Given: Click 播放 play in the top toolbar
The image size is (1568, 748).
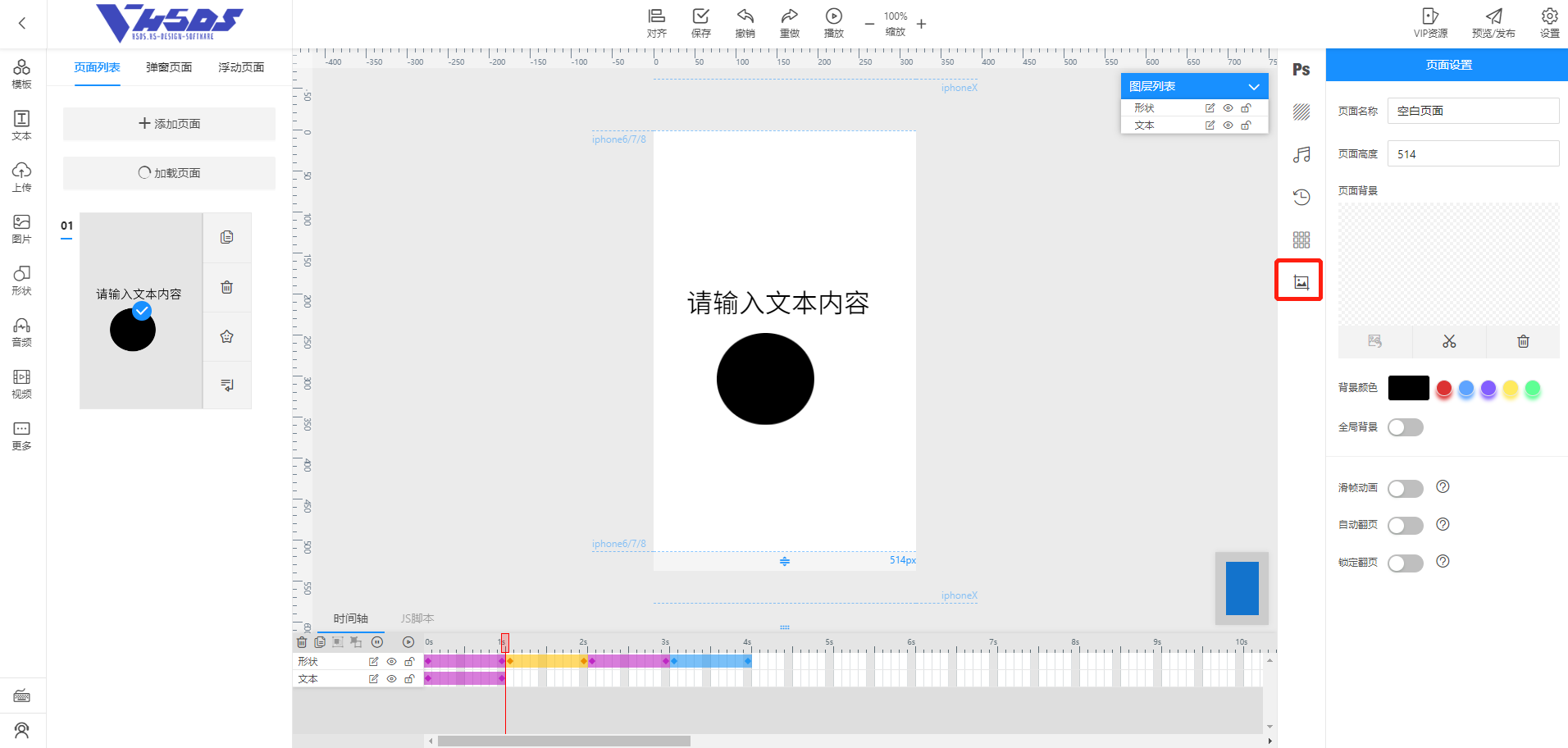Looking at the screenshot, I should pyautogui.click(x=834, y=24).
